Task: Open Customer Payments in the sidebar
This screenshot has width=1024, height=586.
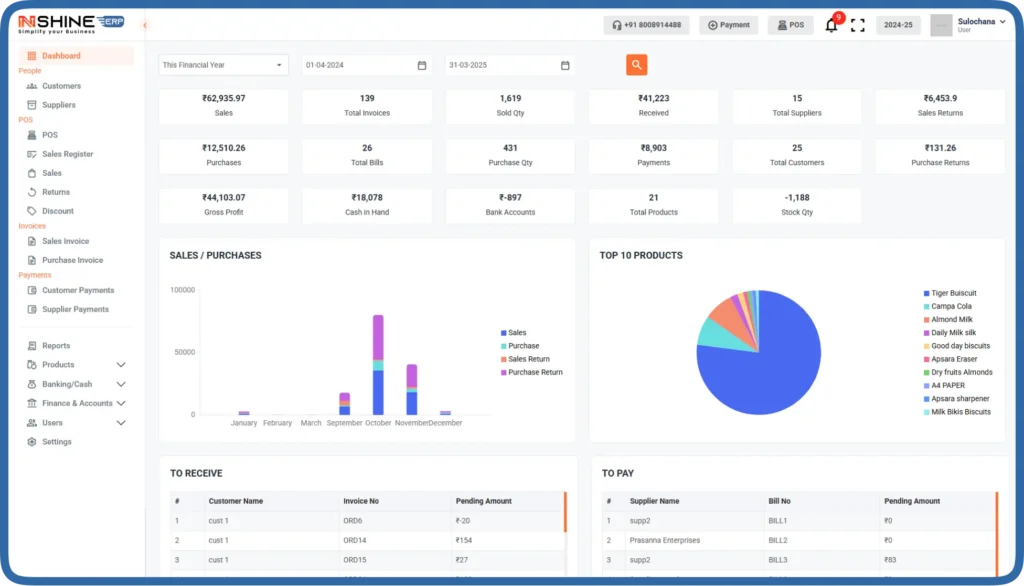Action: pyautogui.click(x=79, y=289)
